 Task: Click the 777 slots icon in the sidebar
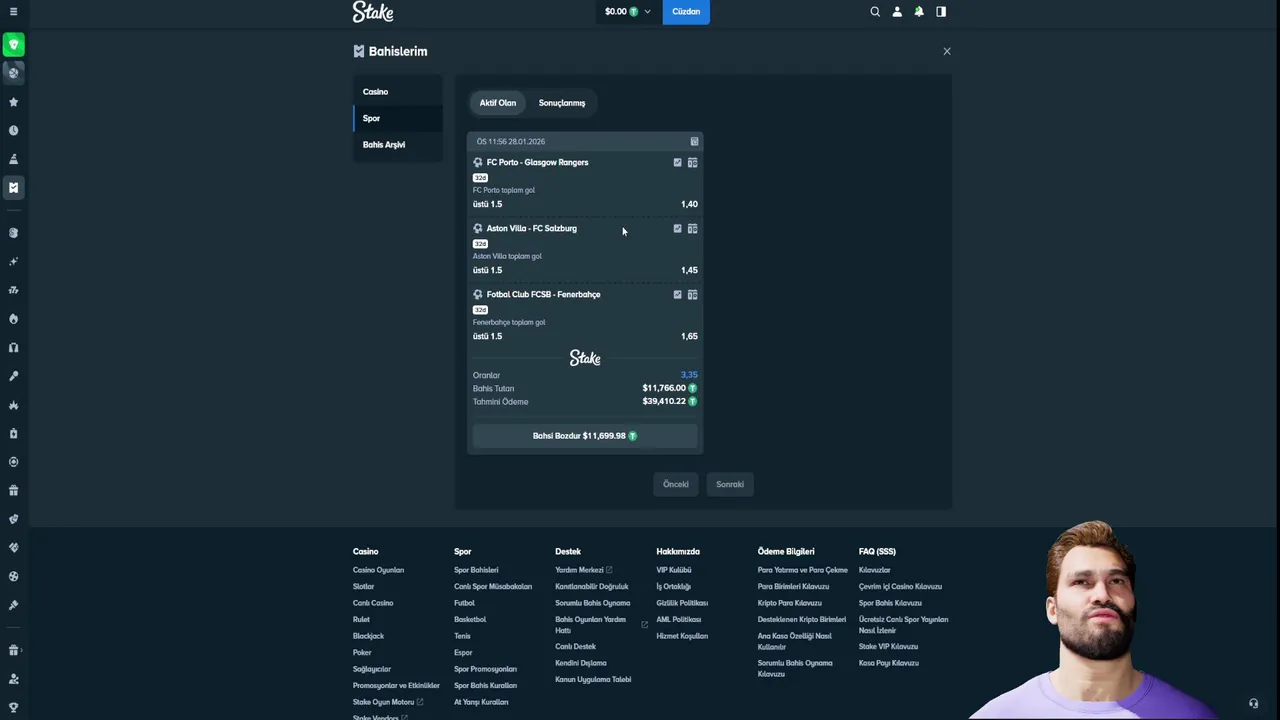[13, 290]
